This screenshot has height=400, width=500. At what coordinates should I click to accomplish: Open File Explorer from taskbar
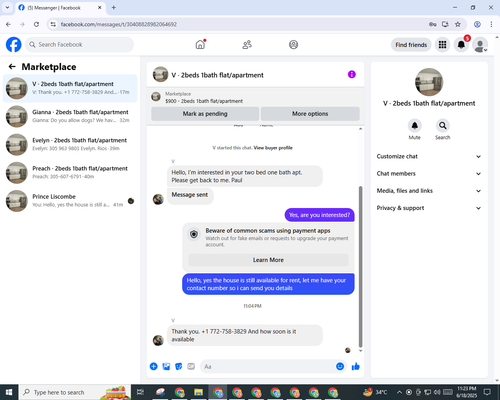[199, 392]
